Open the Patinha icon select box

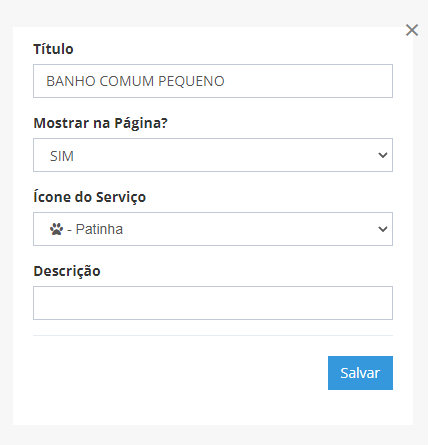pos(213,229)
